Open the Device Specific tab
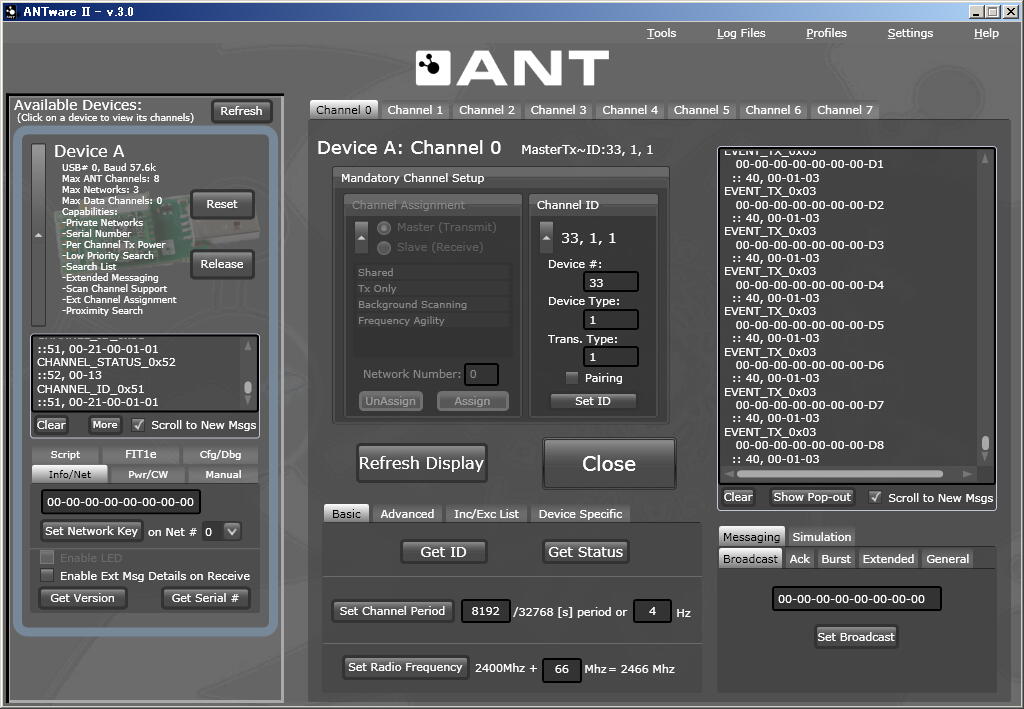Image resolution: width=1024 pixels, height=709 pixels. (x=580, y=514)
